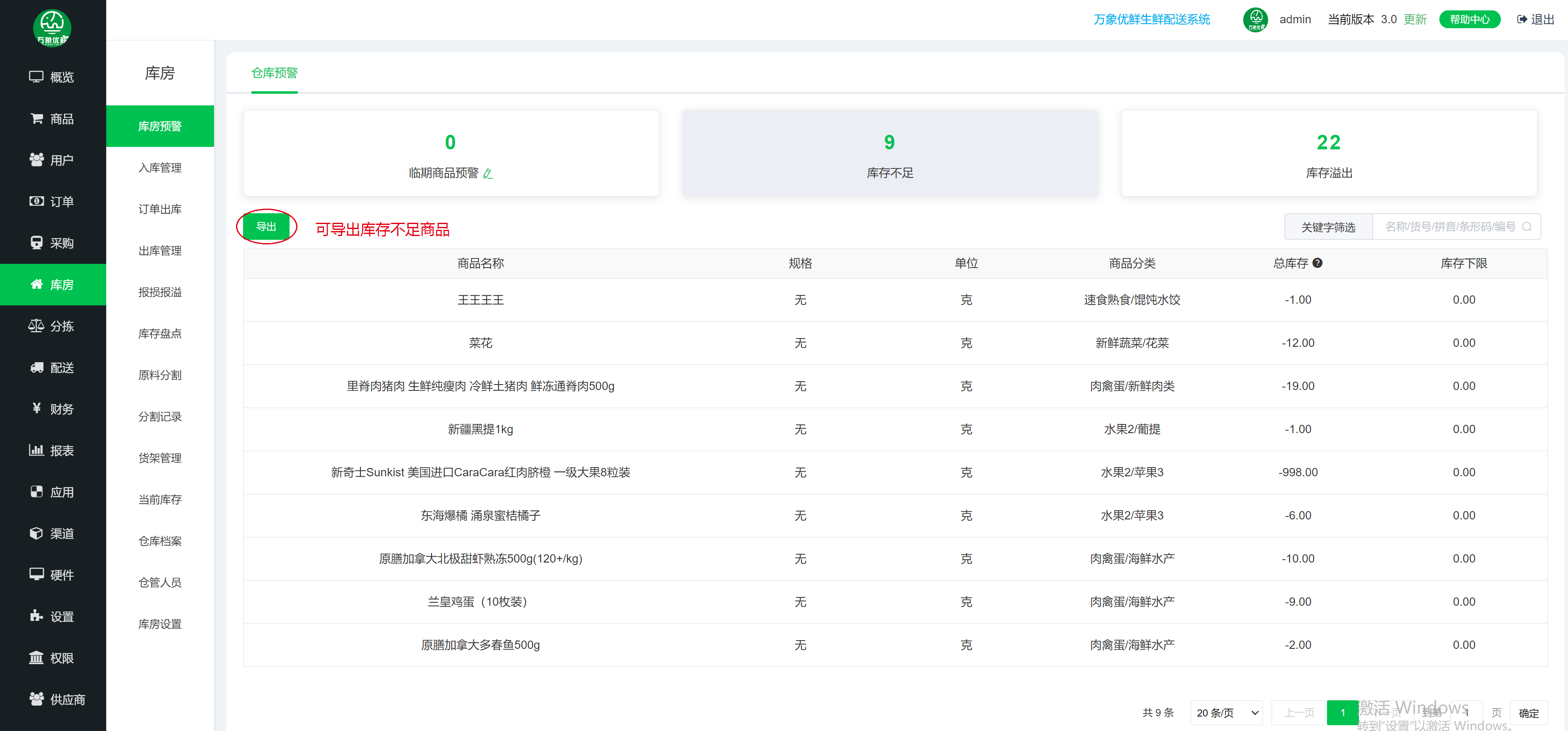The image size is (1568, 731).
Task: Click the 更新 version update link
Action: tap(1415, 19)
